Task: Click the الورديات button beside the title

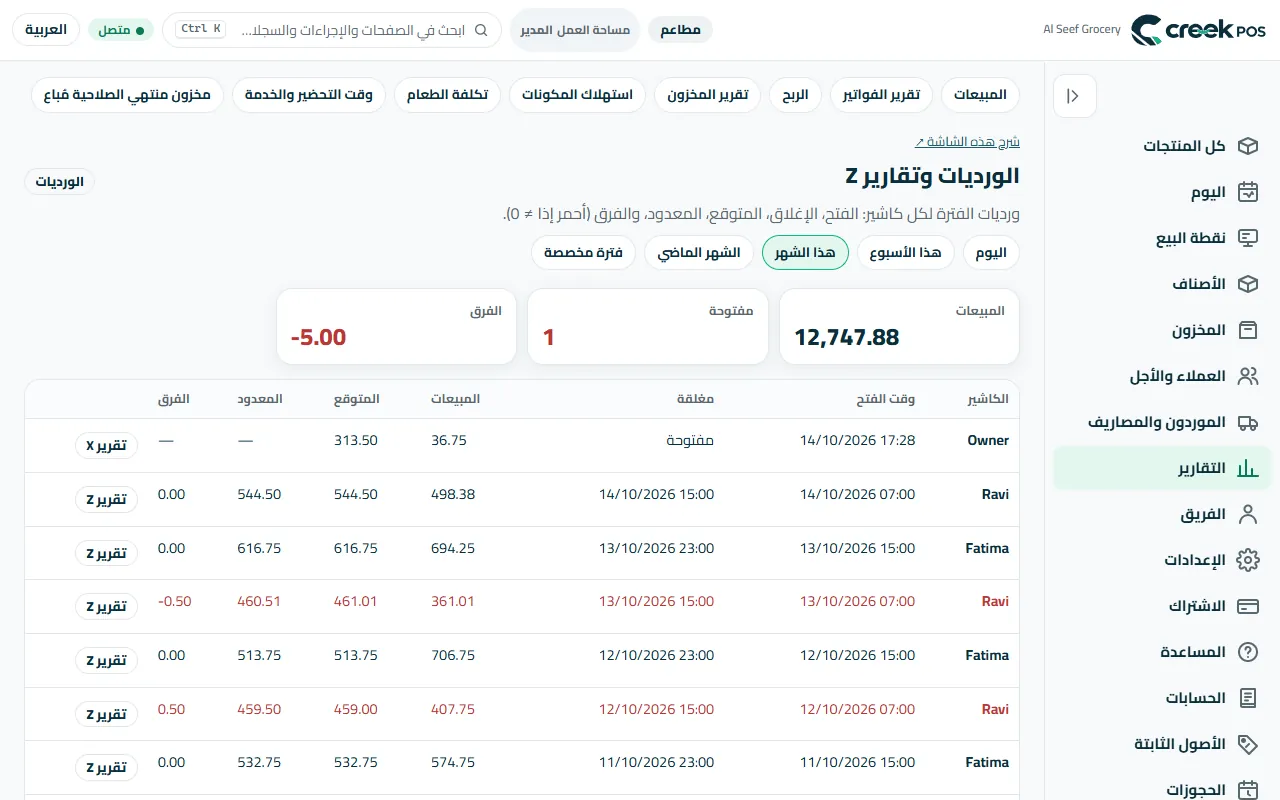Action: 59,181
